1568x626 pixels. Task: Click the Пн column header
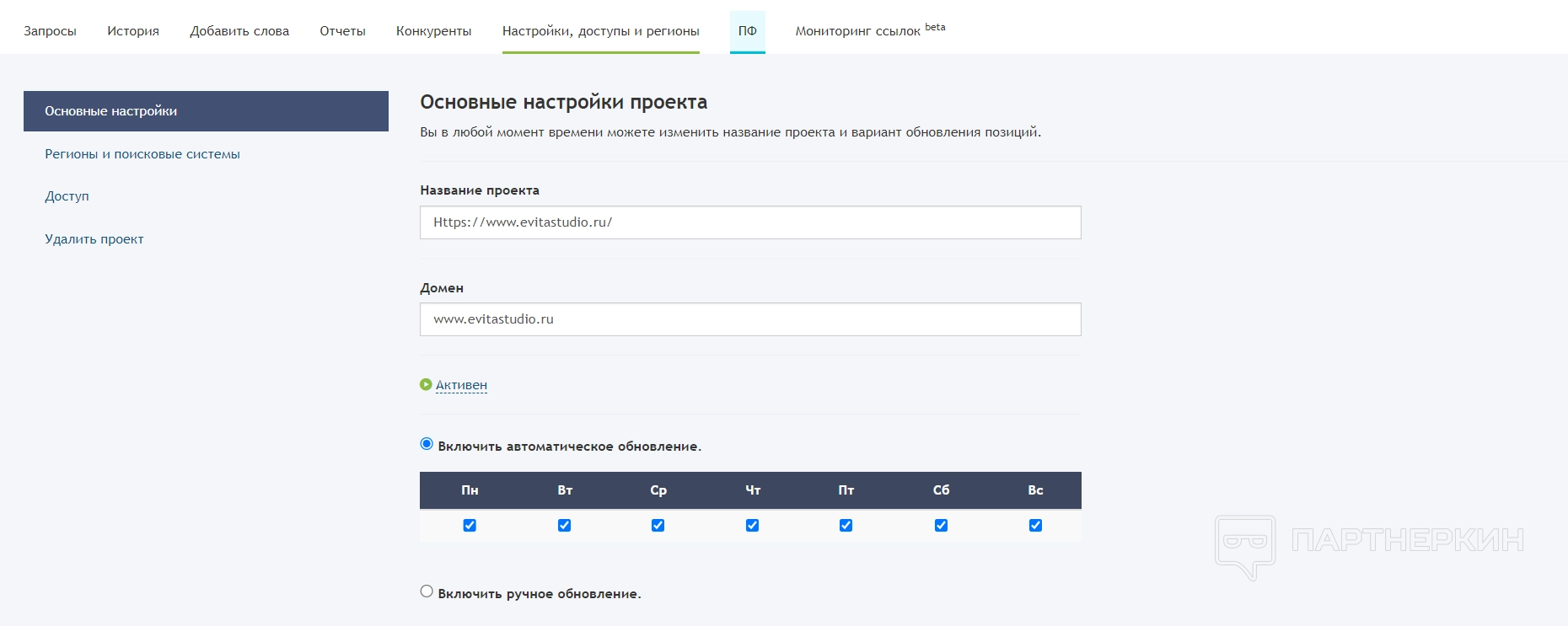click(470, 490)
